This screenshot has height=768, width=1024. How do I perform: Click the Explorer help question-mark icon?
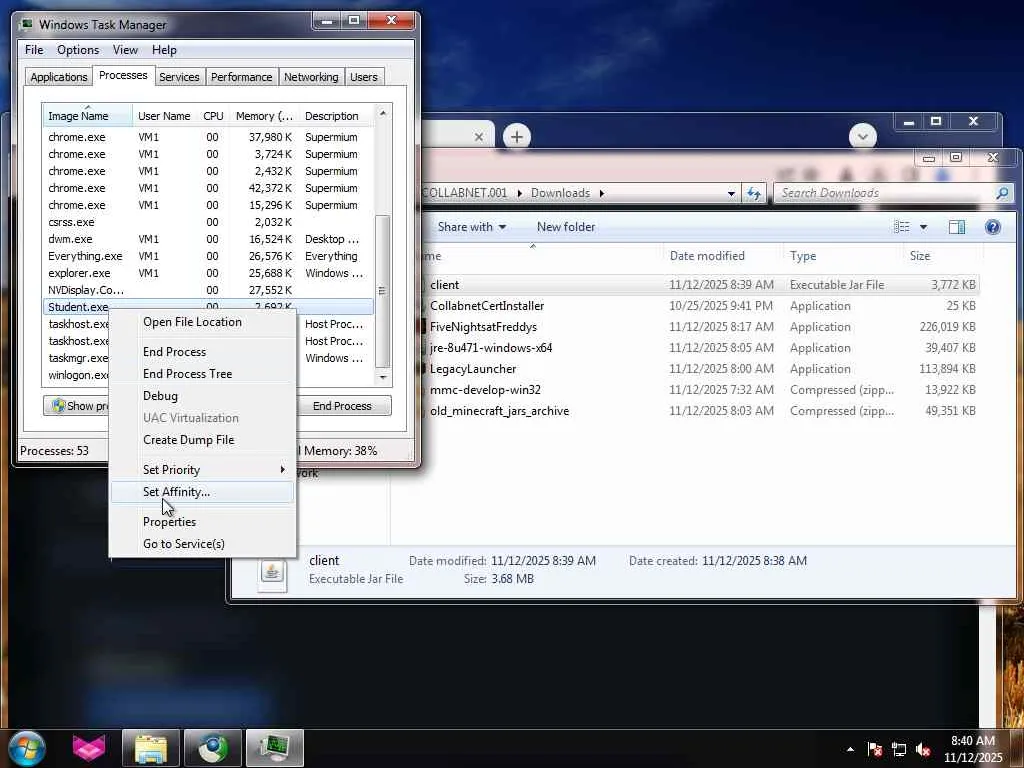[993, 227]
